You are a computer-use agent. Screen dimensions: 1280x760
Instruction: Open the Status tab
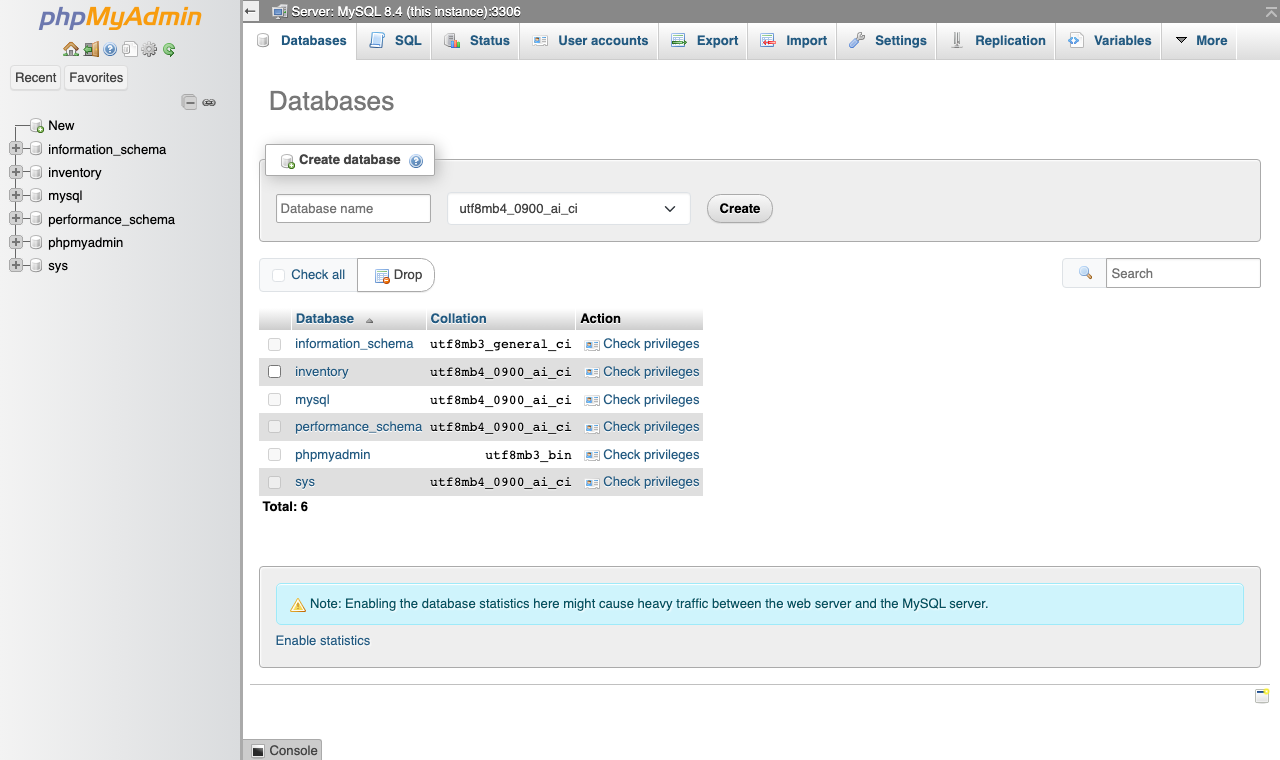click(476, 41)
